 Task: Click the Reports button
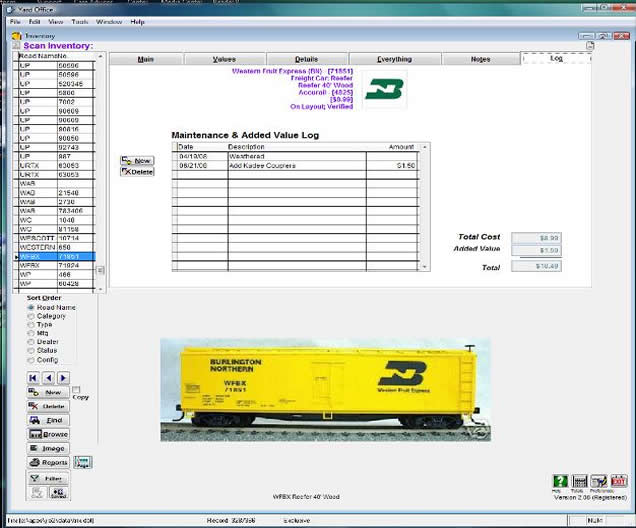tap(48, 462)
